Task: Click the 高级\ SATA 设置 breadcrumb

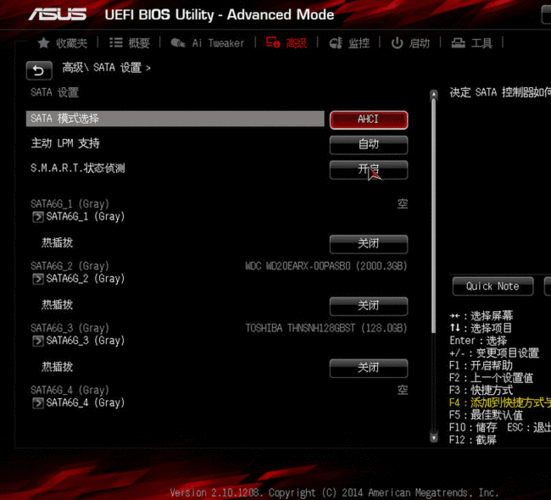Action: pyautogui.click(x=106, y=67)
